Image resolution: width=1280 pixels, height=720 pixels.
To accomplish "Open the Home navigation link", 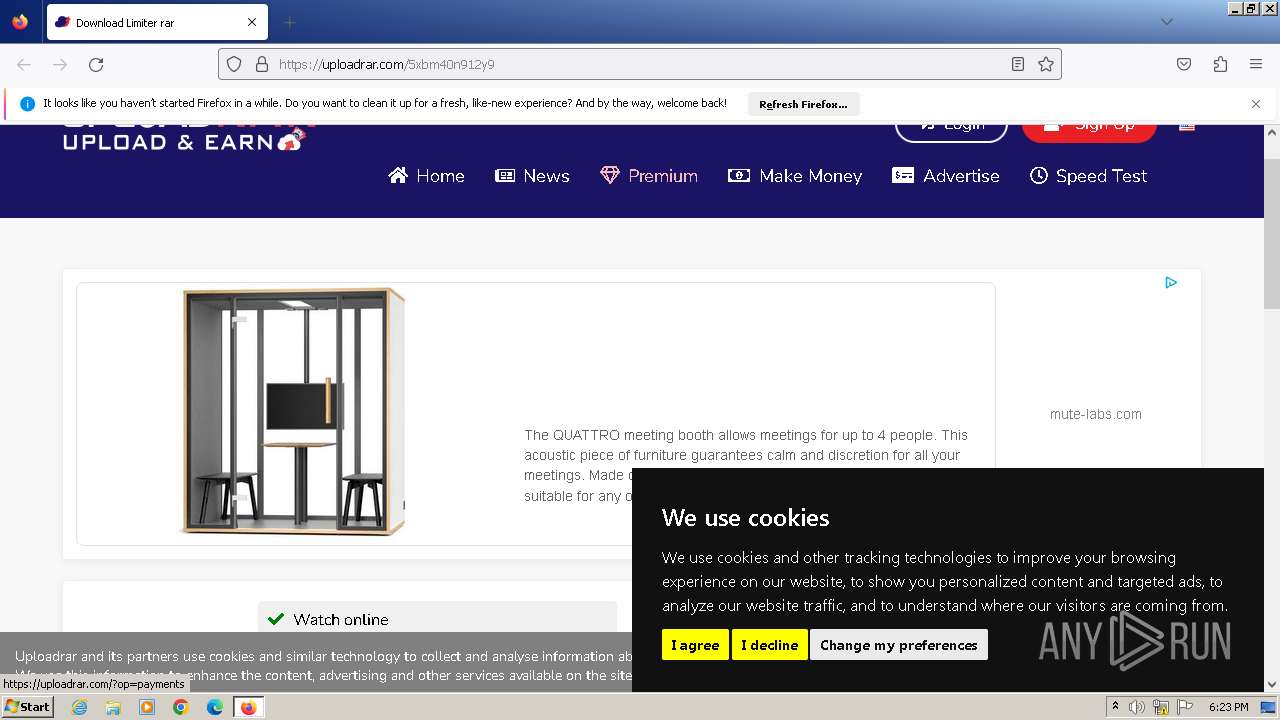I will [427, 176].
